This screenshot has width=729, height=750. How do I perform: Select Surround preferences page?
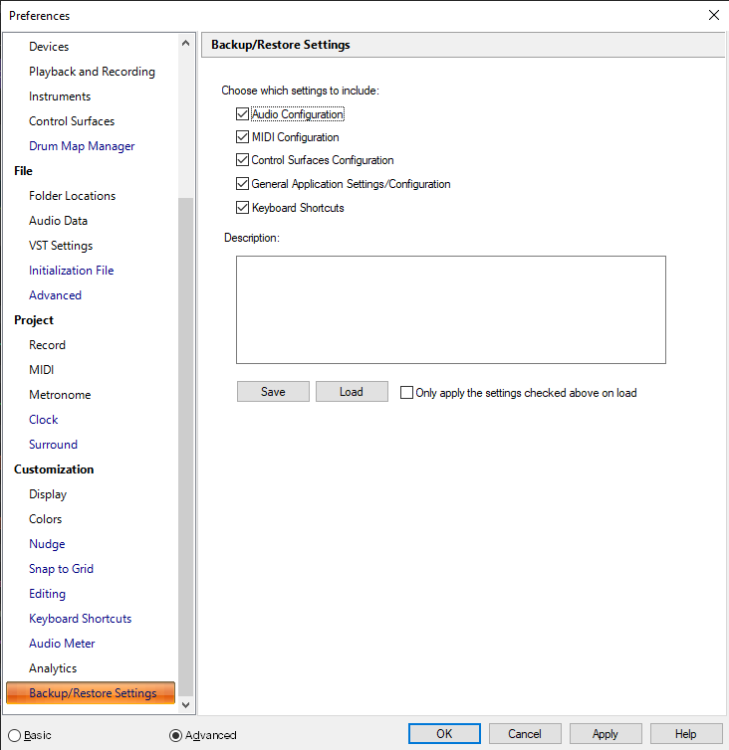(x=53, y=444)
